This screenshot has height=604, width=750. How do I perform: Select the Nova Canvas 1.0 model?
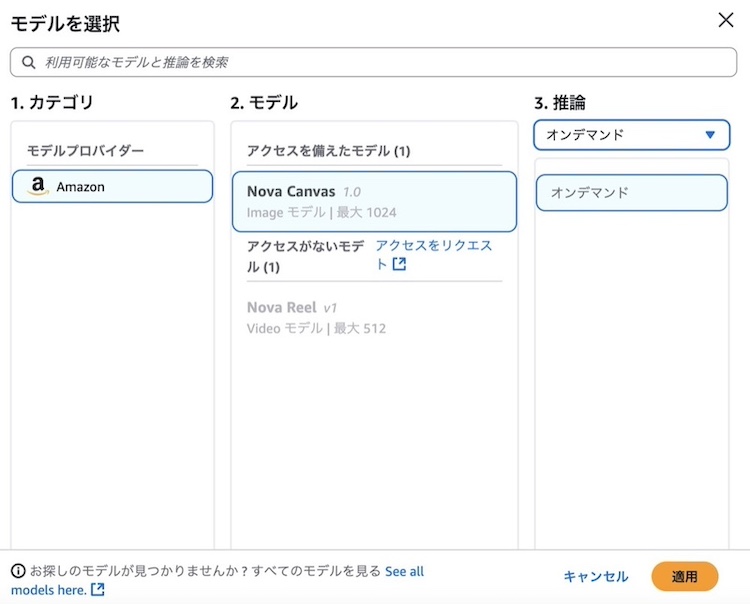click(x=375, y=202)
